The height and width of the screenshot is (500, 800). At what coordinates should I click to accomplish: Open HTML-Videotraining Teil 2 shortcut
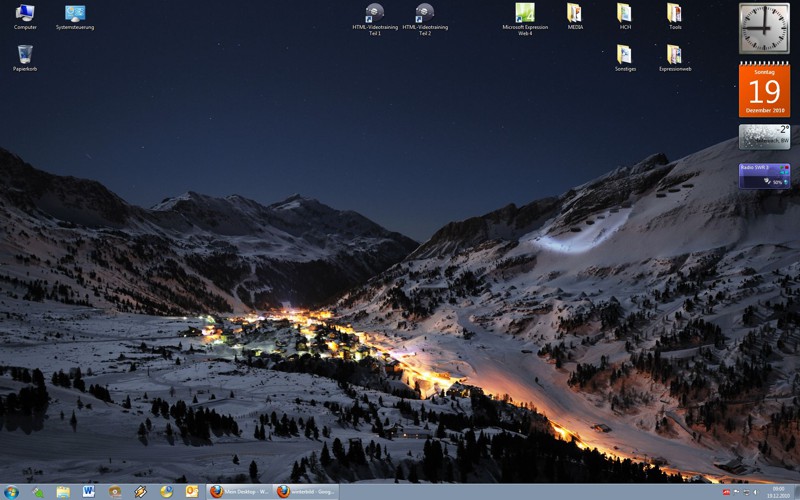[424, 14]
